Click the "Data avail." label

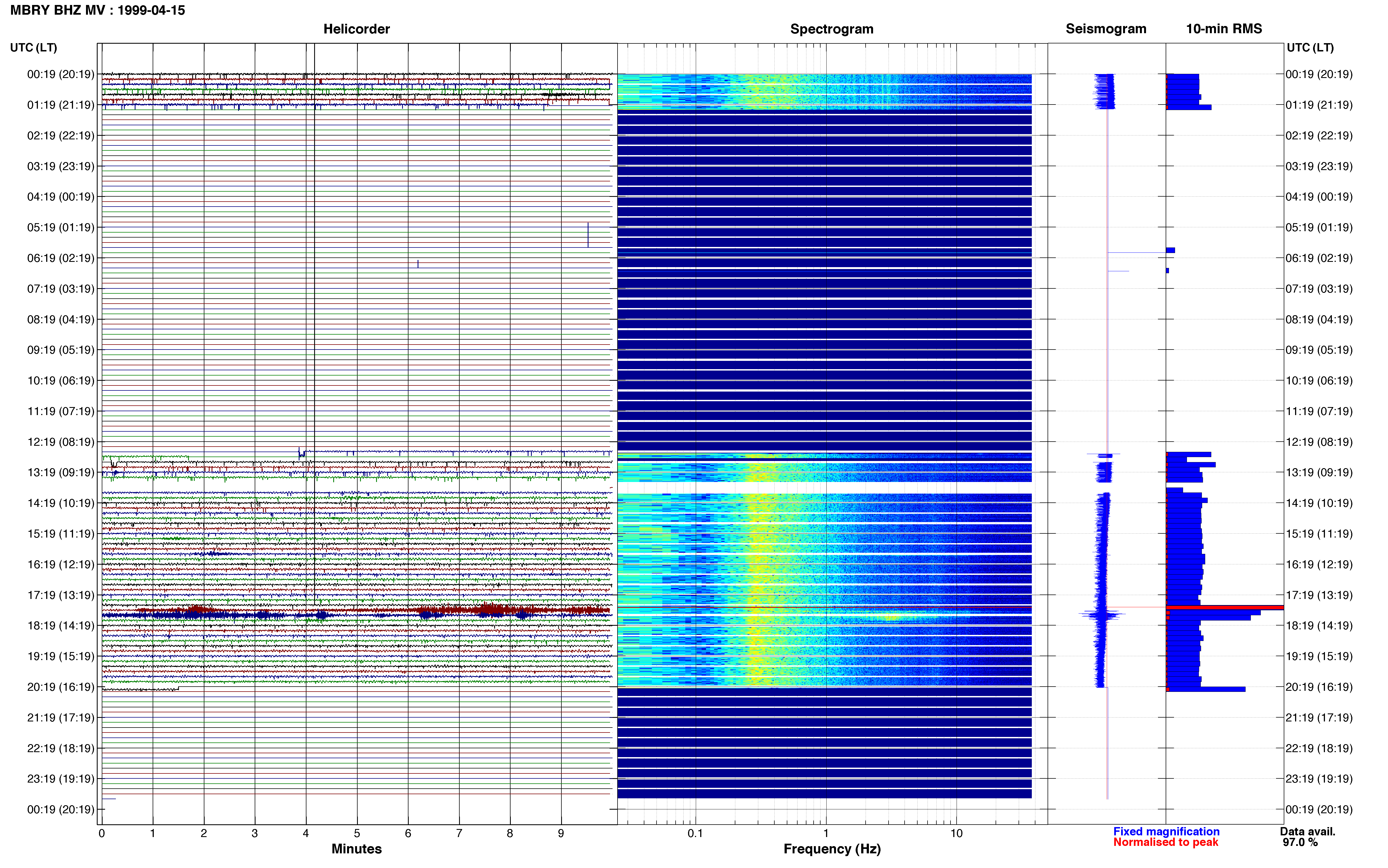pyautogui.click(x=1308, y=831)
